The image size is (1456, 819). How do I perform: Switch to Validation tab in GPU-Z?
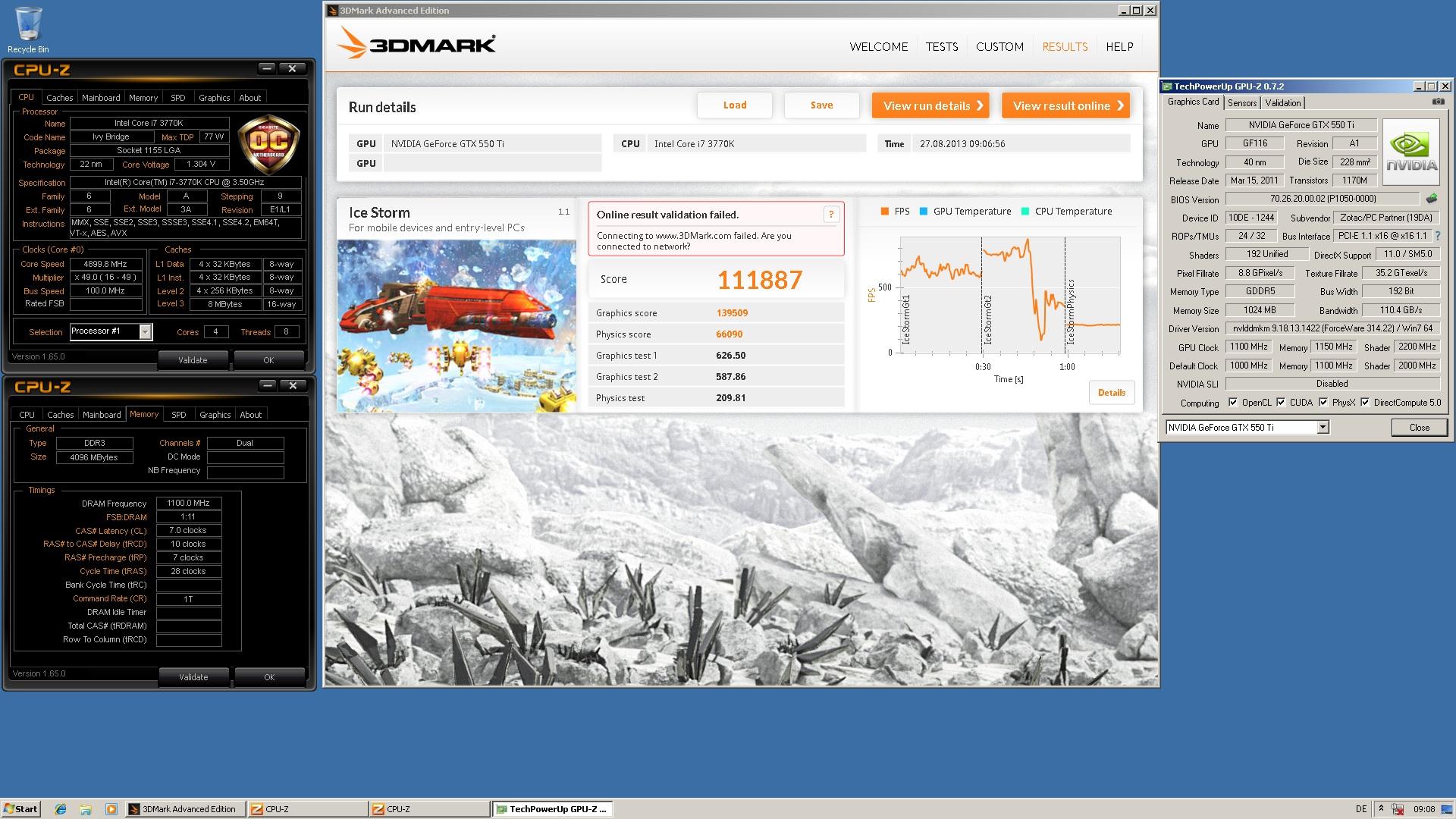[1282, 103]
